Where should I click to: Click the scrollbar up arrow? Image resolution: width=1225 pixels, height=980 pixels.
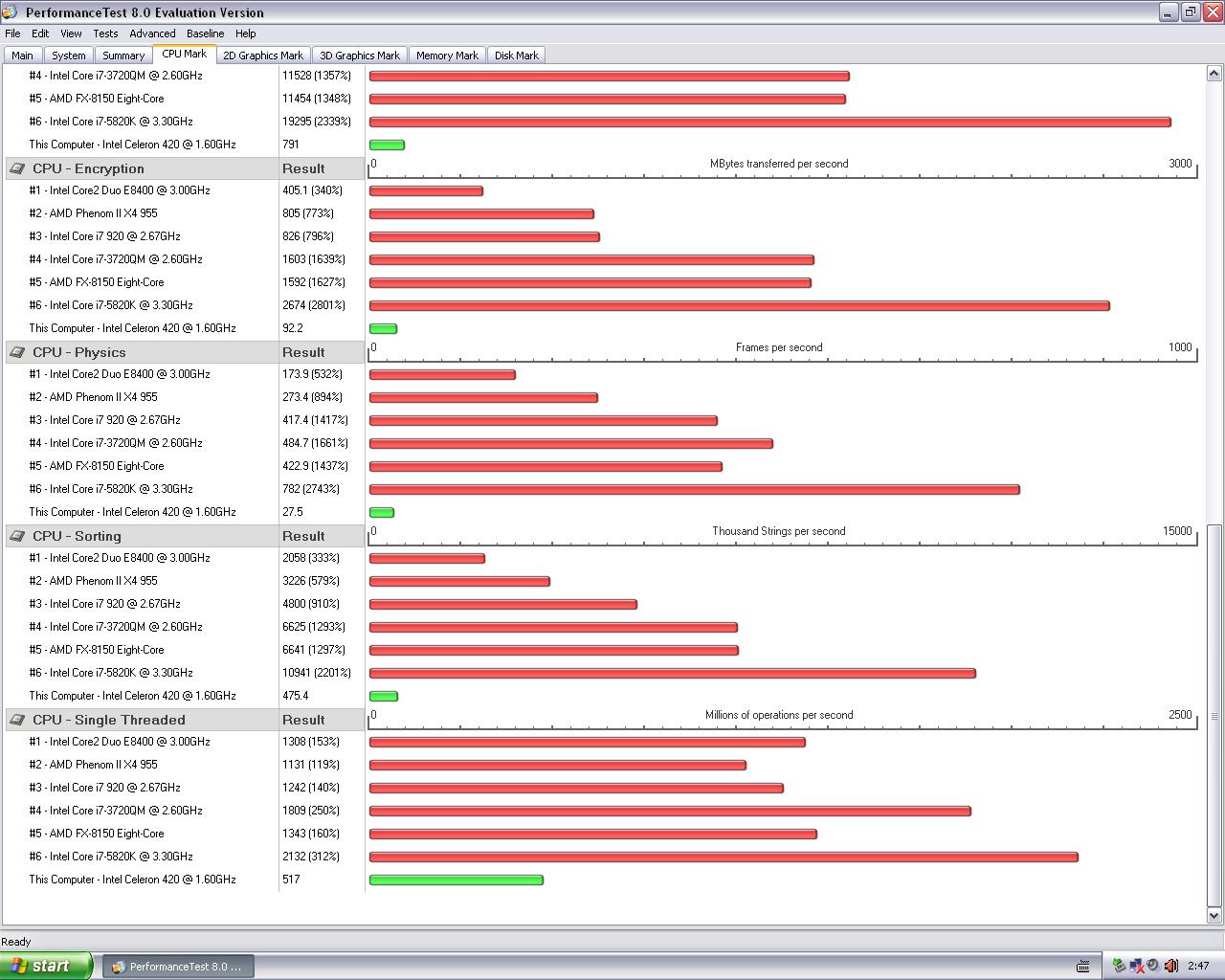pyautogui.click(x=1214, y=74)
